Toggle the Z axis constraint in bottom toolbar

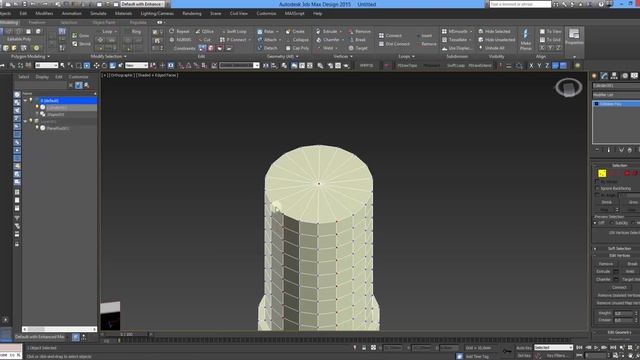[x=547, y=65]
